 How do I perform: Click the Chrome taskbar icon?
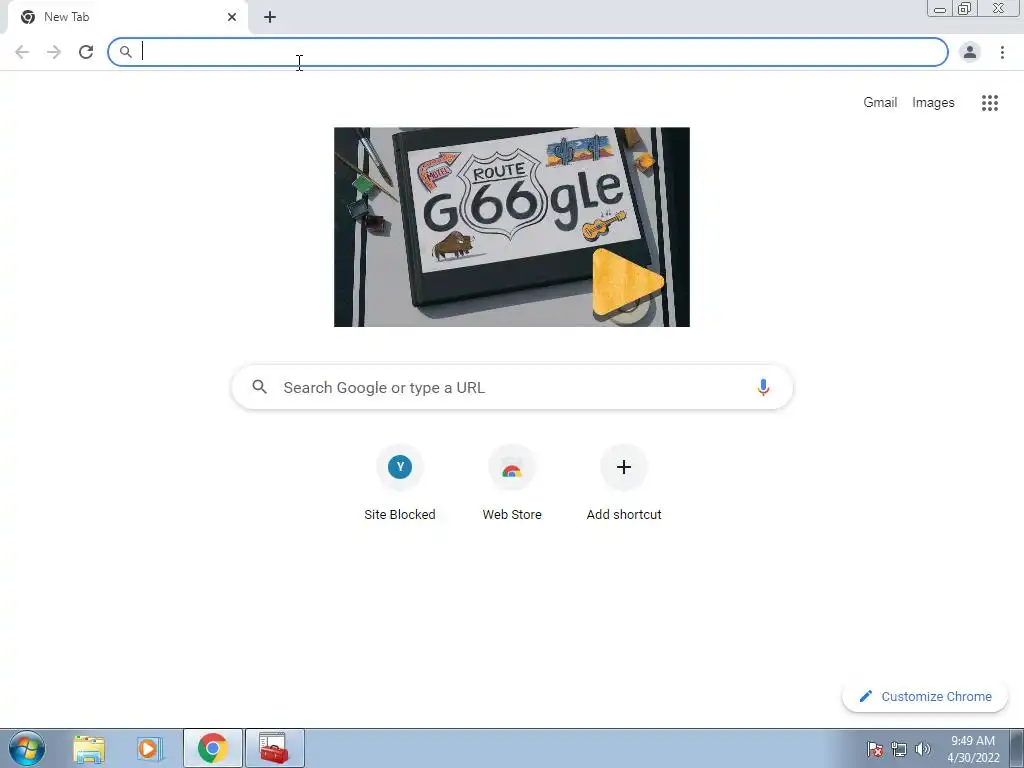[x=212, y=748]
